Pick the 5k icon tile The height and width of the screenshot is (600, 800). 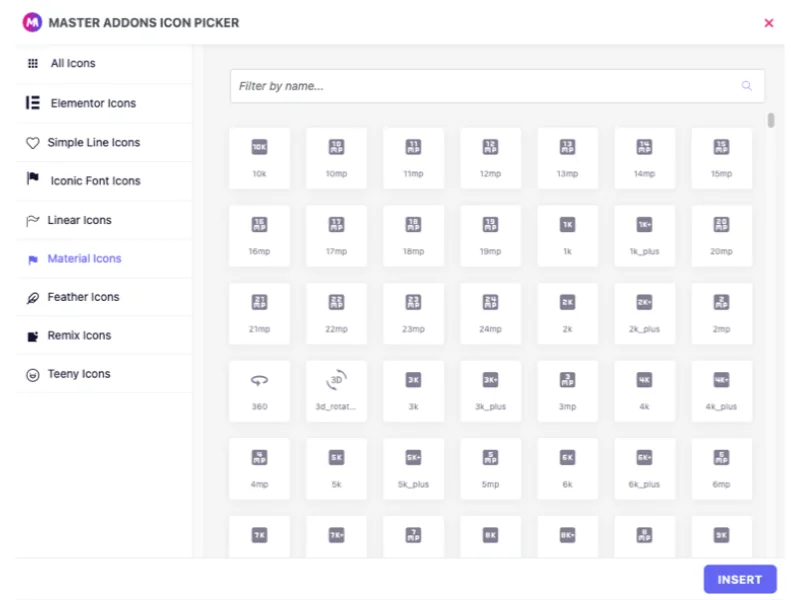336,468
